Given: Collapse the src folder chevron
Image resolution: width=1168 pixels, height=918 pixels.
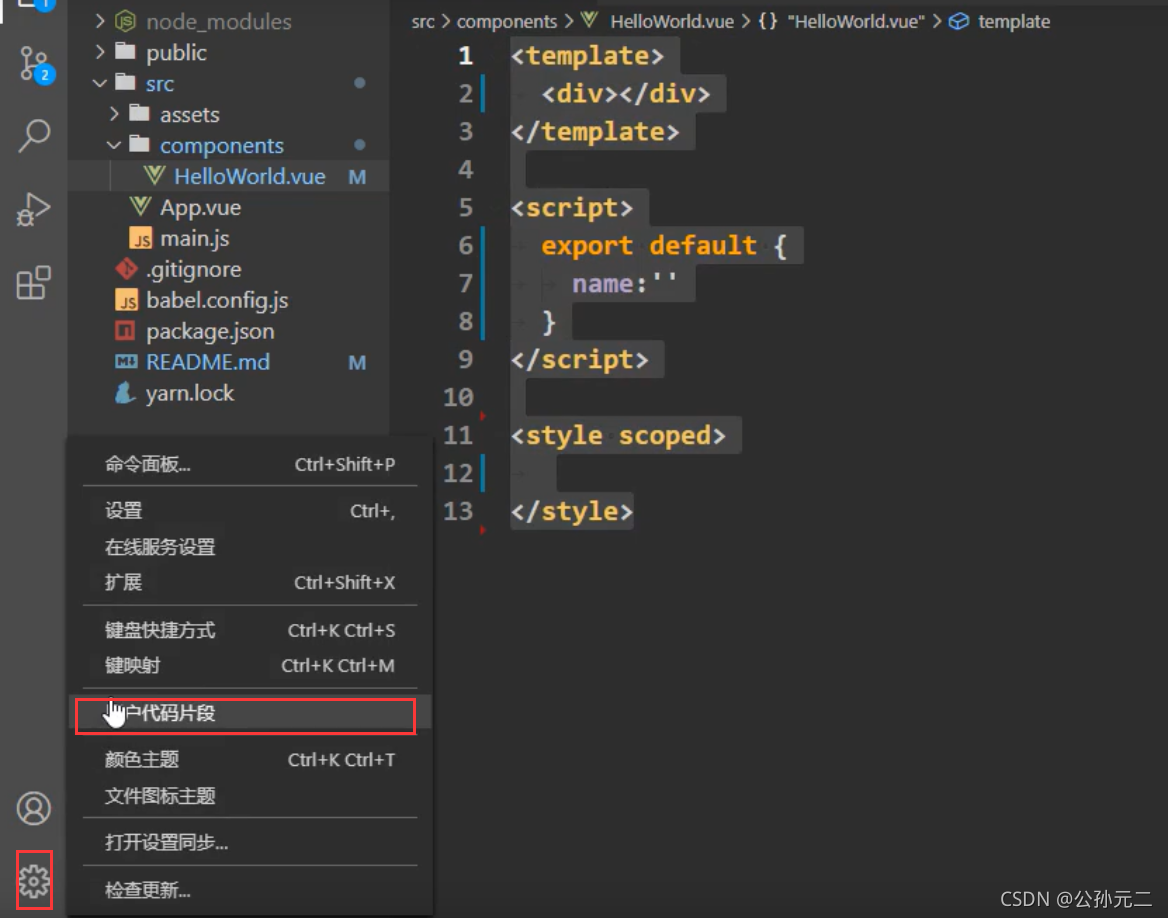Looking at the screenshot, I should 100,83.
